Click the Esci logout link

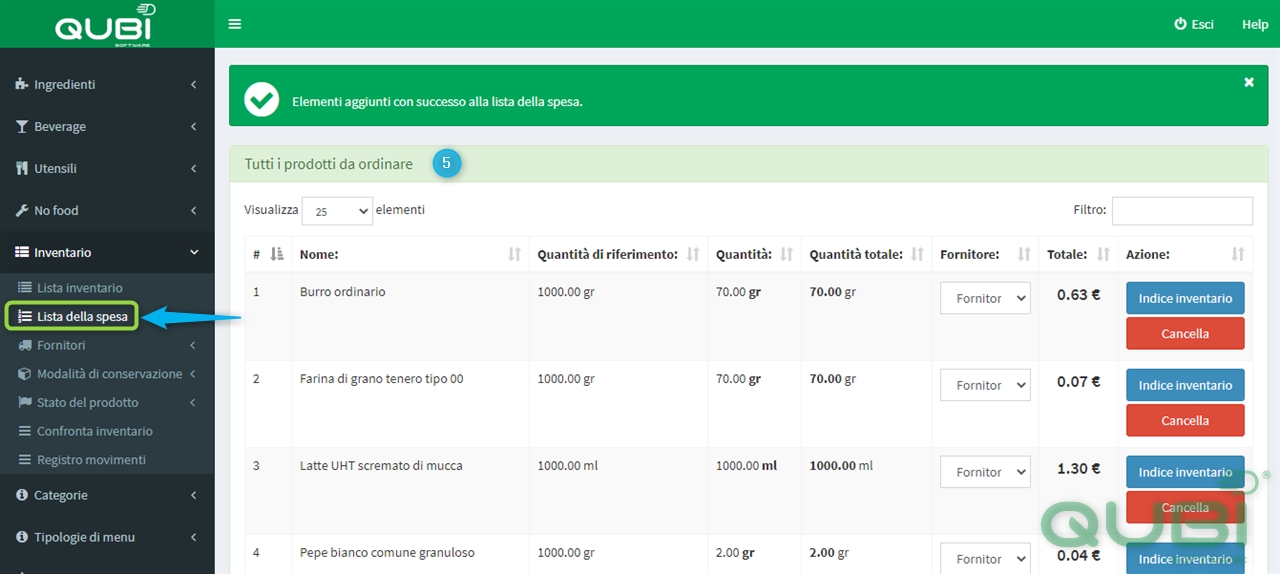click(1194, 24)
